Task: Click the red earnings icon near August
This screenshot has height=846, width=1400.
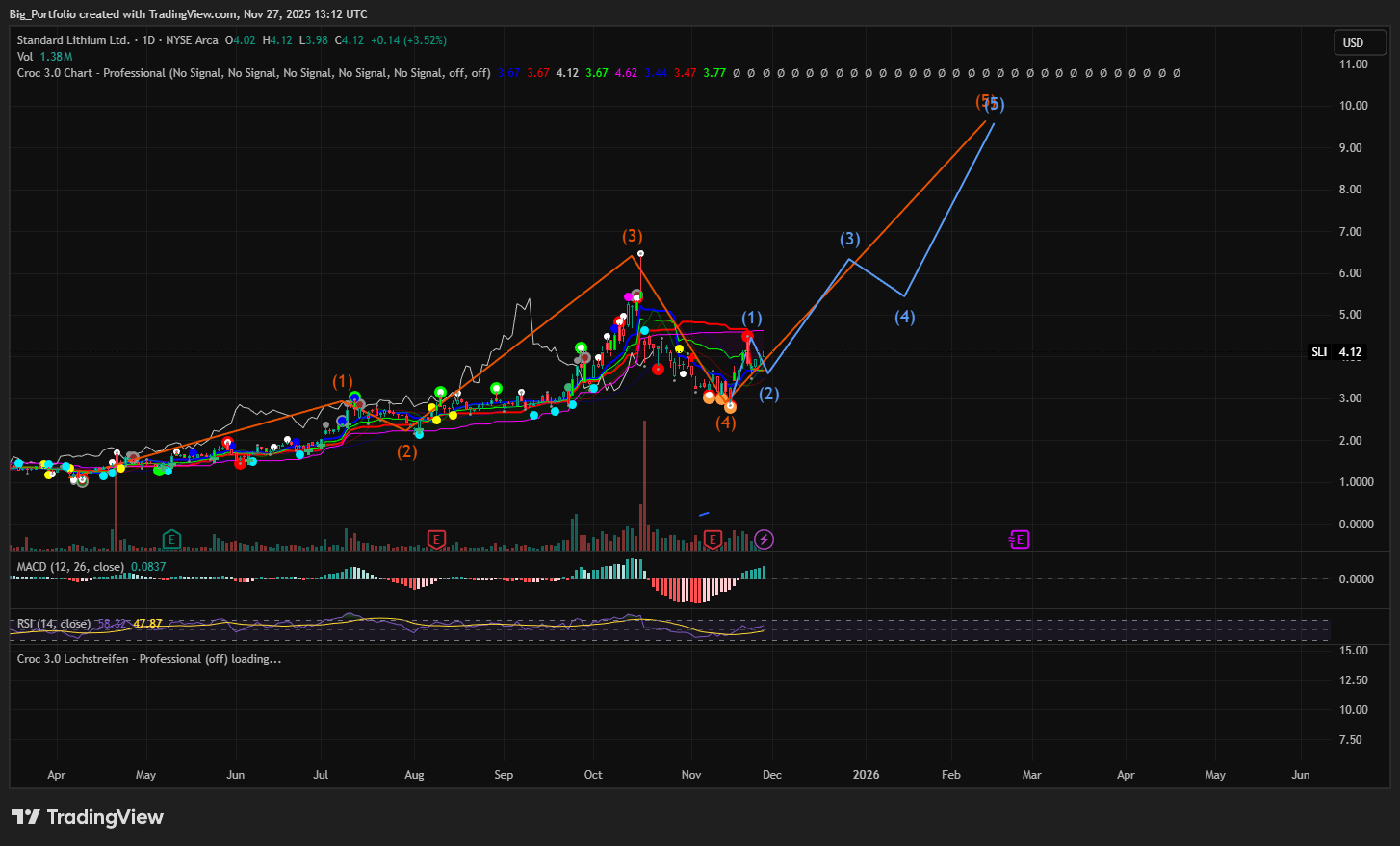Action: coord(436,539)
